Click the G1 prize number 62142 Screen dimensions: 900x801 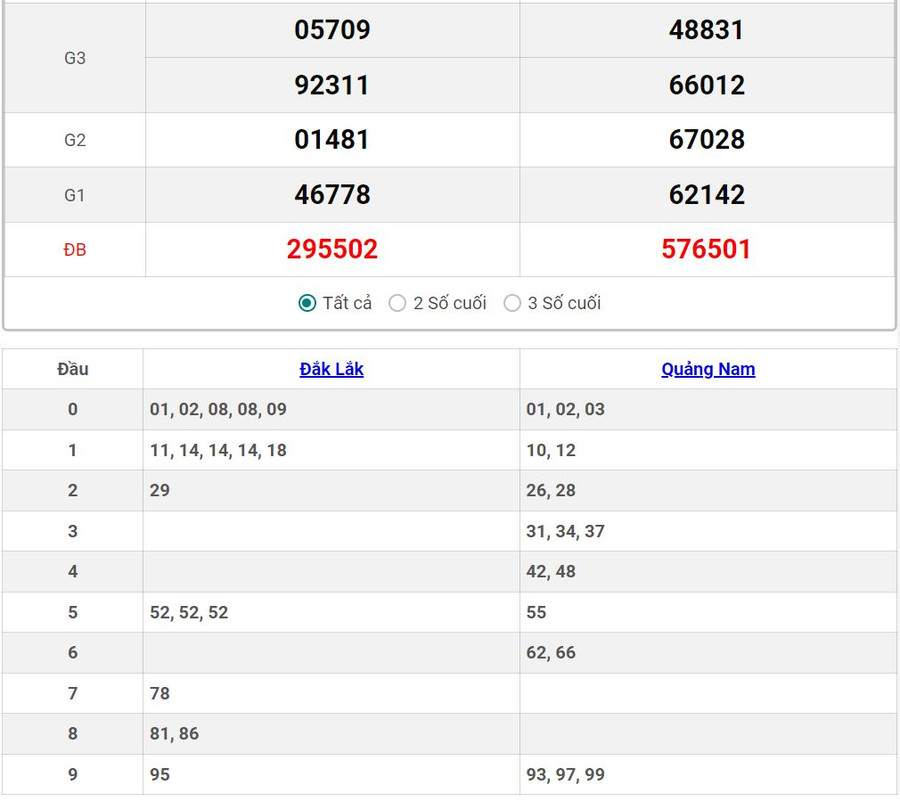point(706,194)
